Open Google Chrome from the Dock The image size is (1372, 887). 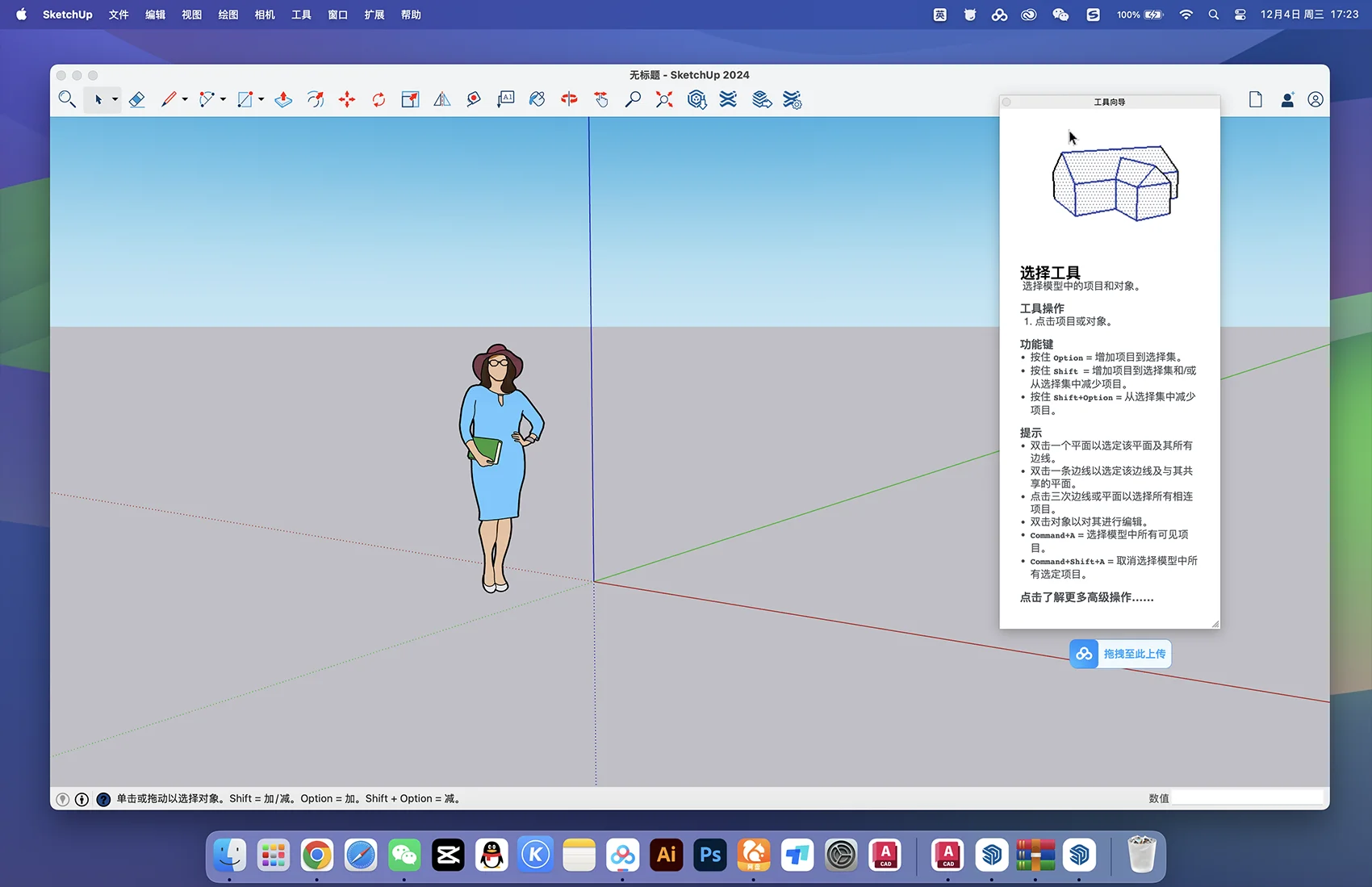click(x=317, y=855)
